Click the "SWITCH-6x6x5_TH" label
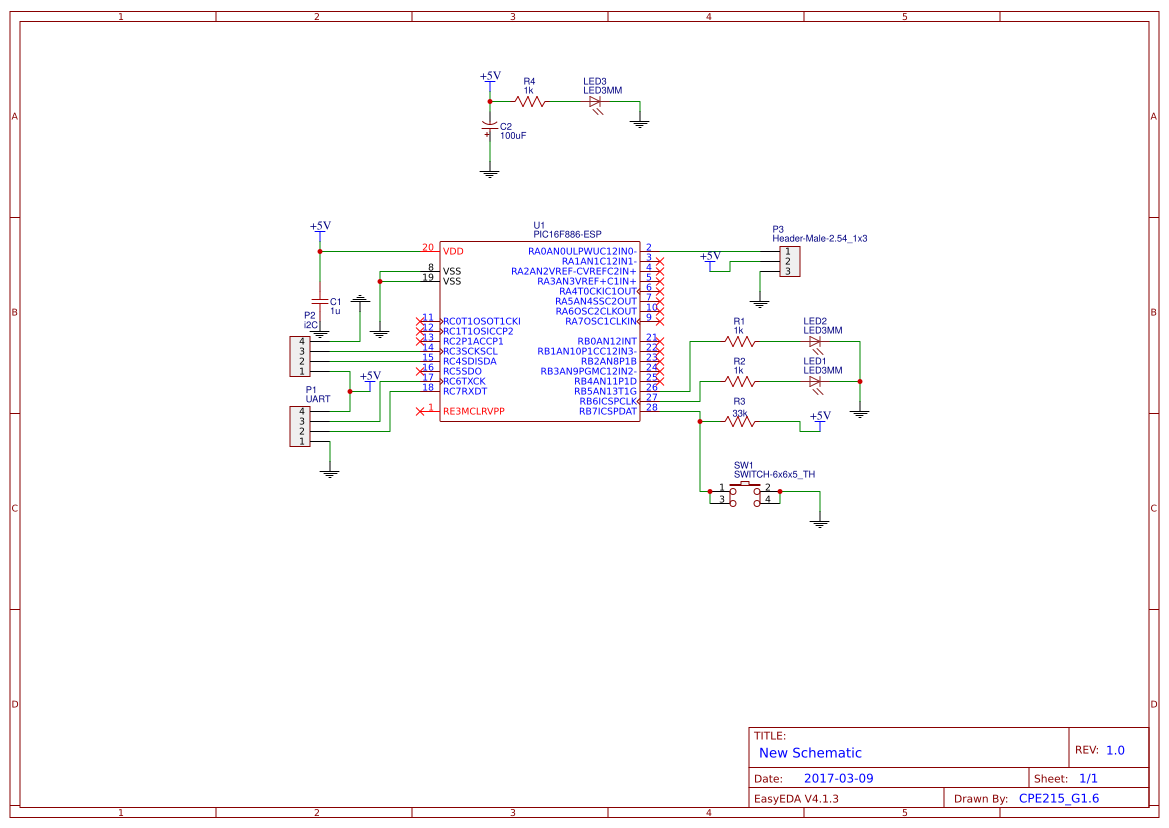Image resolution: width=1169 pixels, height=828 pixels. click(774, 474)
